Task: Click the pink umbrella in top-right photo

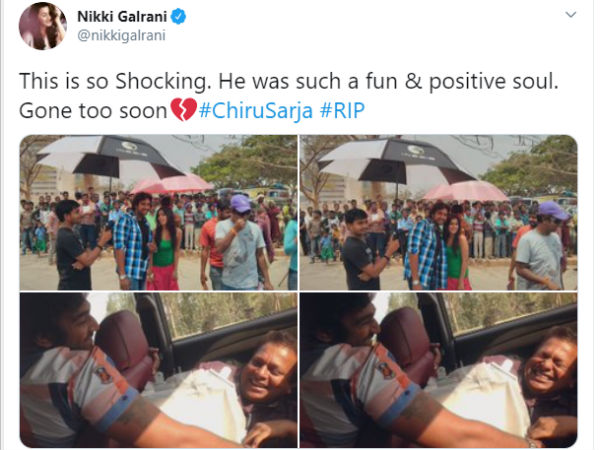Action: (x=465, y=190)
